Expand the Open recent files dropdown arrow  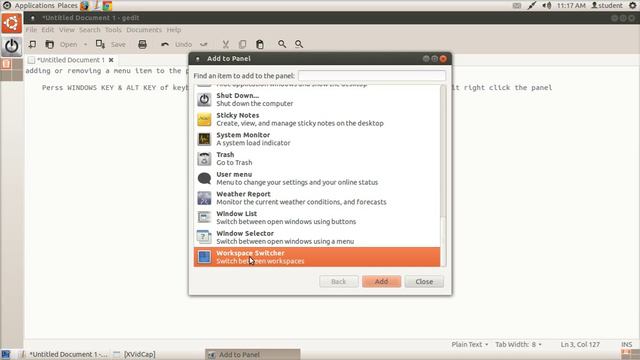[85, 44]
